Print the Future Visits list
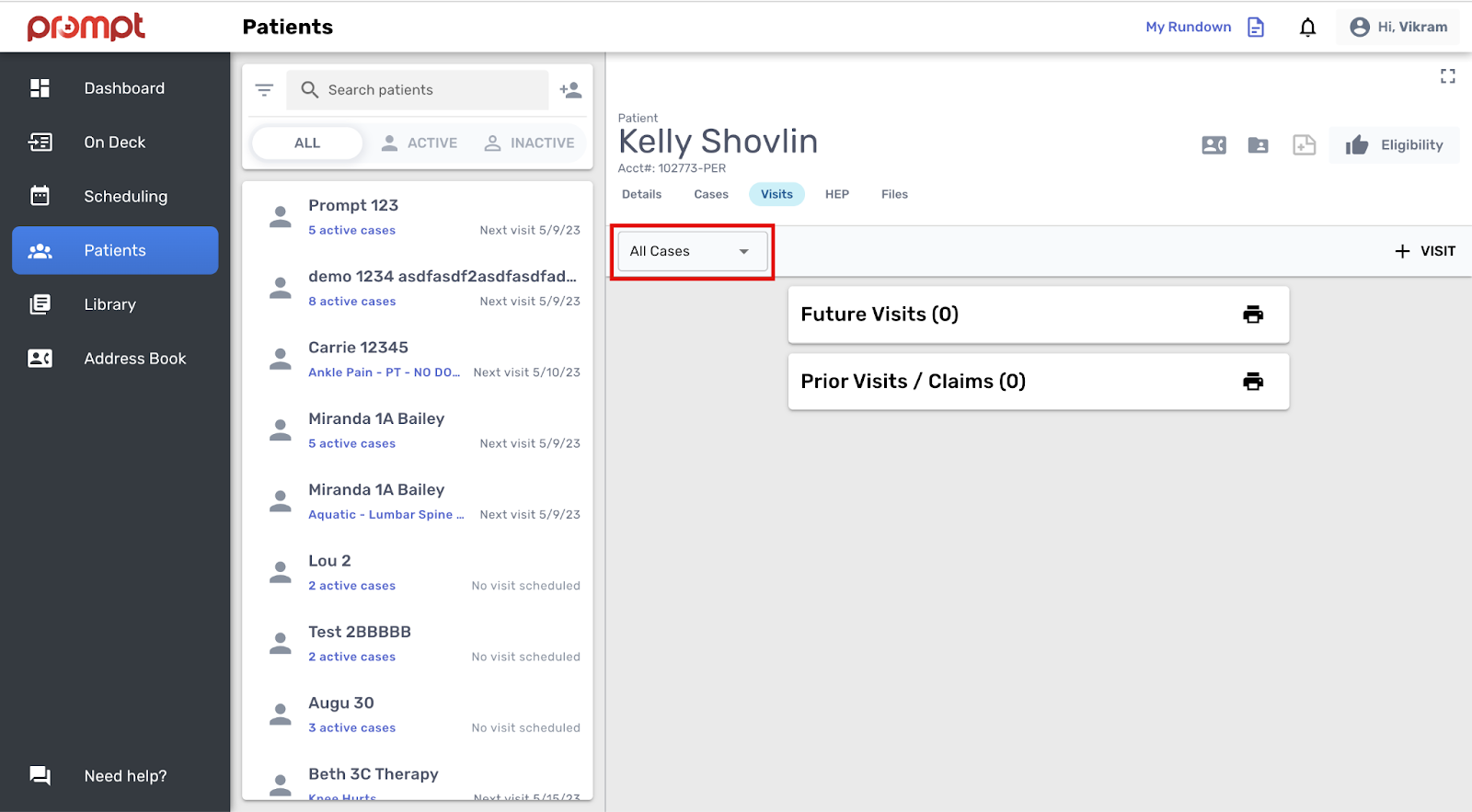The height and width of the screenshot is (812, 1472). pyautogui.click(x=1252, y=315)
